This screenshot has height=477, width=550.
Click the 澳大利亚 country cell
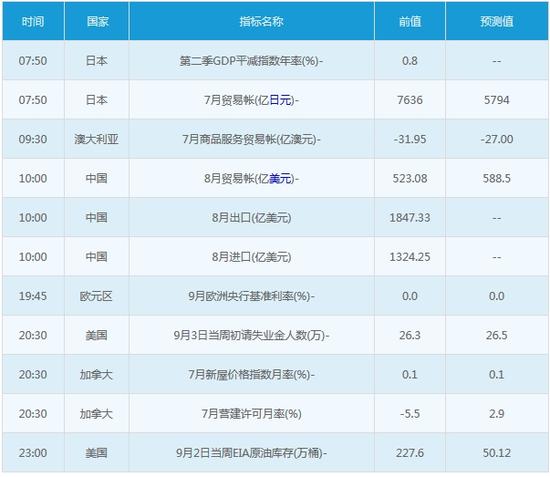click(x=96, y=139)
